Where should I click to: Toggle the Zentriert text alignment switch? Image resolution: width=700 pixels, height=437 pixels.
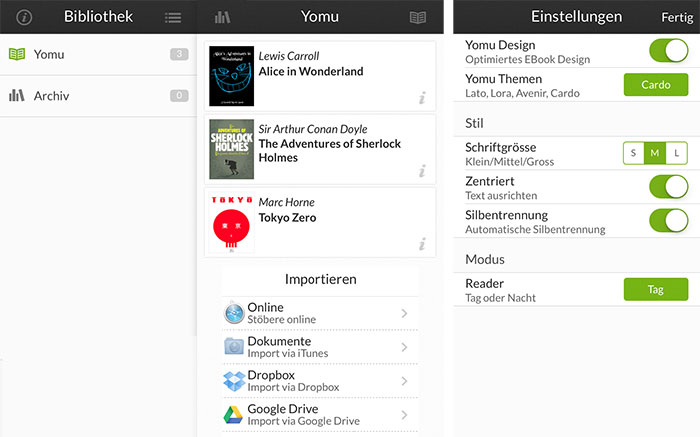point(669,186)
